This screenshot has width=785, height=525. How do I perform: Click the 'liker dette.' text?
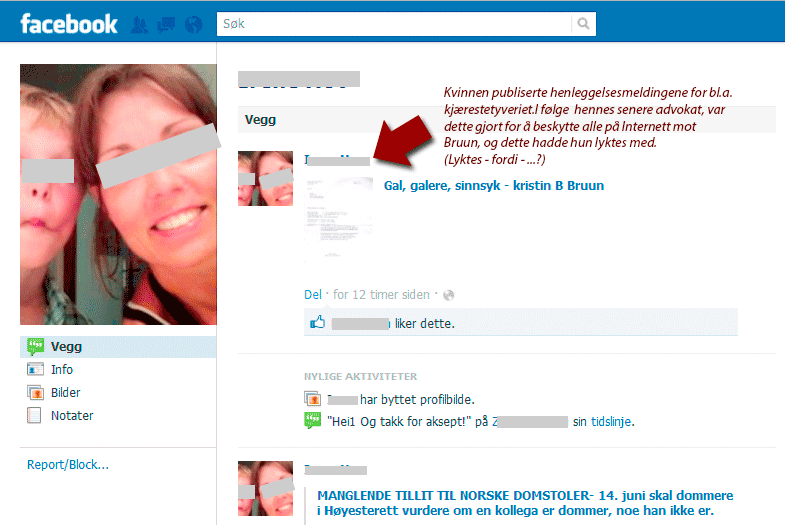pyautogui.click(x=425, y=324)
